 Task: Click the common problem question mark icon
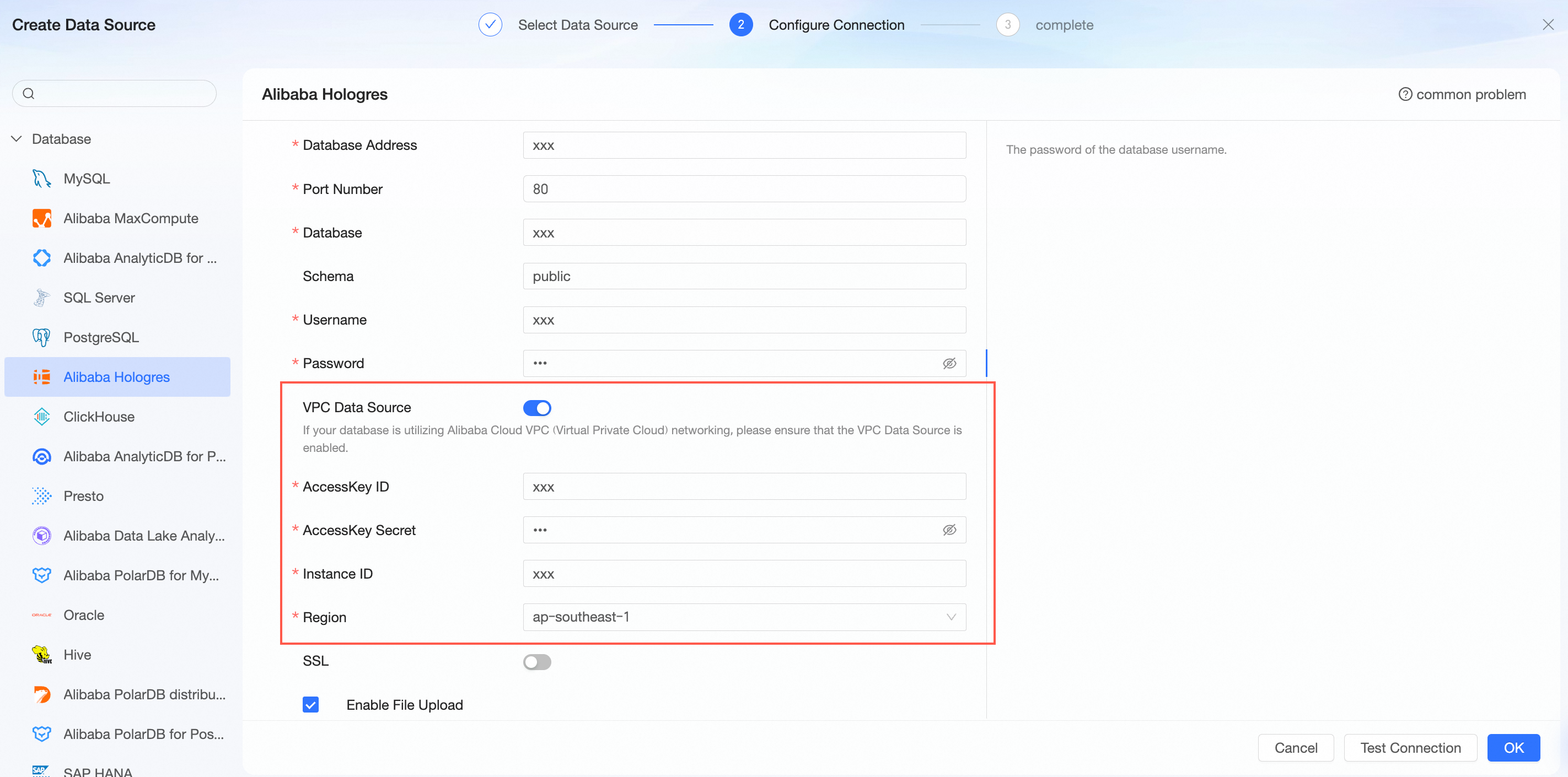point(1405,94)
